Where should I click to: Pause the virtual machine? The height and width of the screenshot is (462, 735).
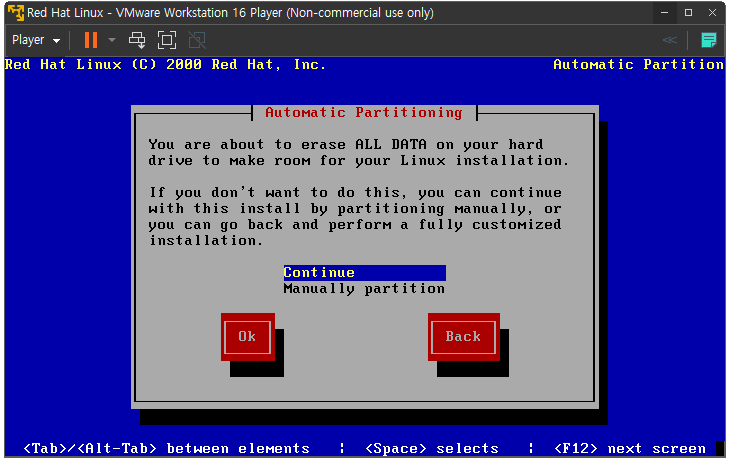coord(91,40)
